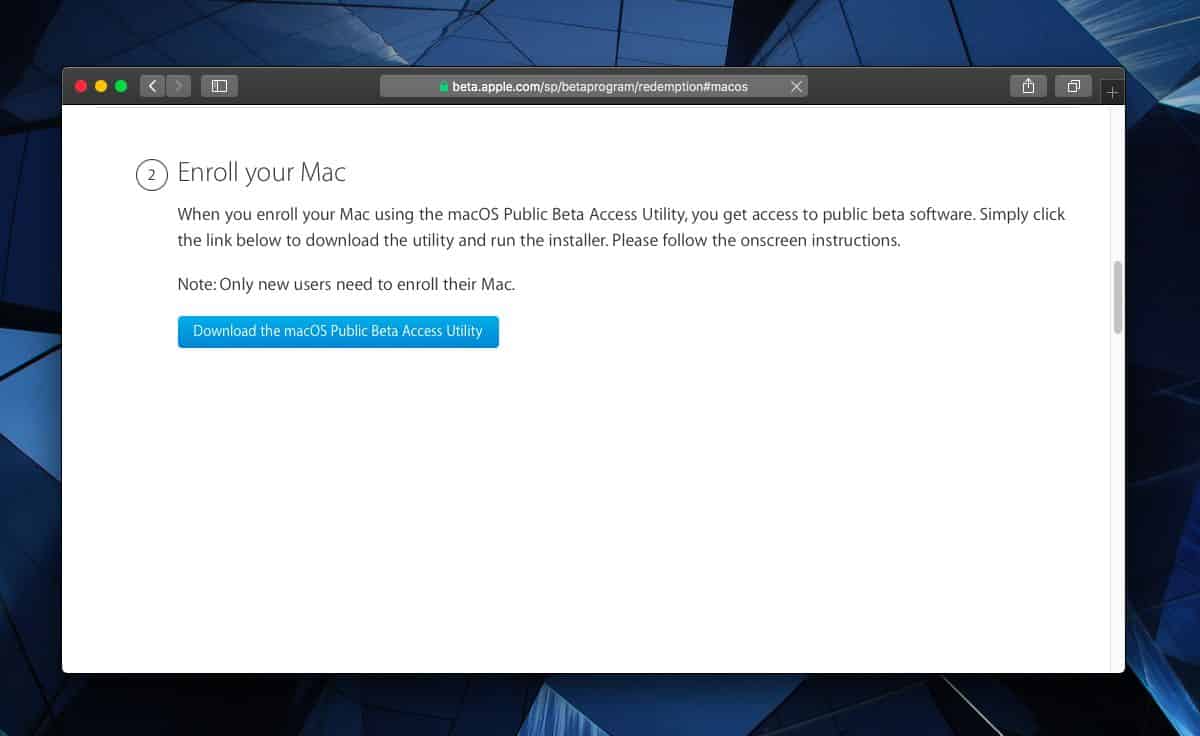Click the 'Enroll your Mac' heading
Viewport: 1200px width, 736px height.
261,172
